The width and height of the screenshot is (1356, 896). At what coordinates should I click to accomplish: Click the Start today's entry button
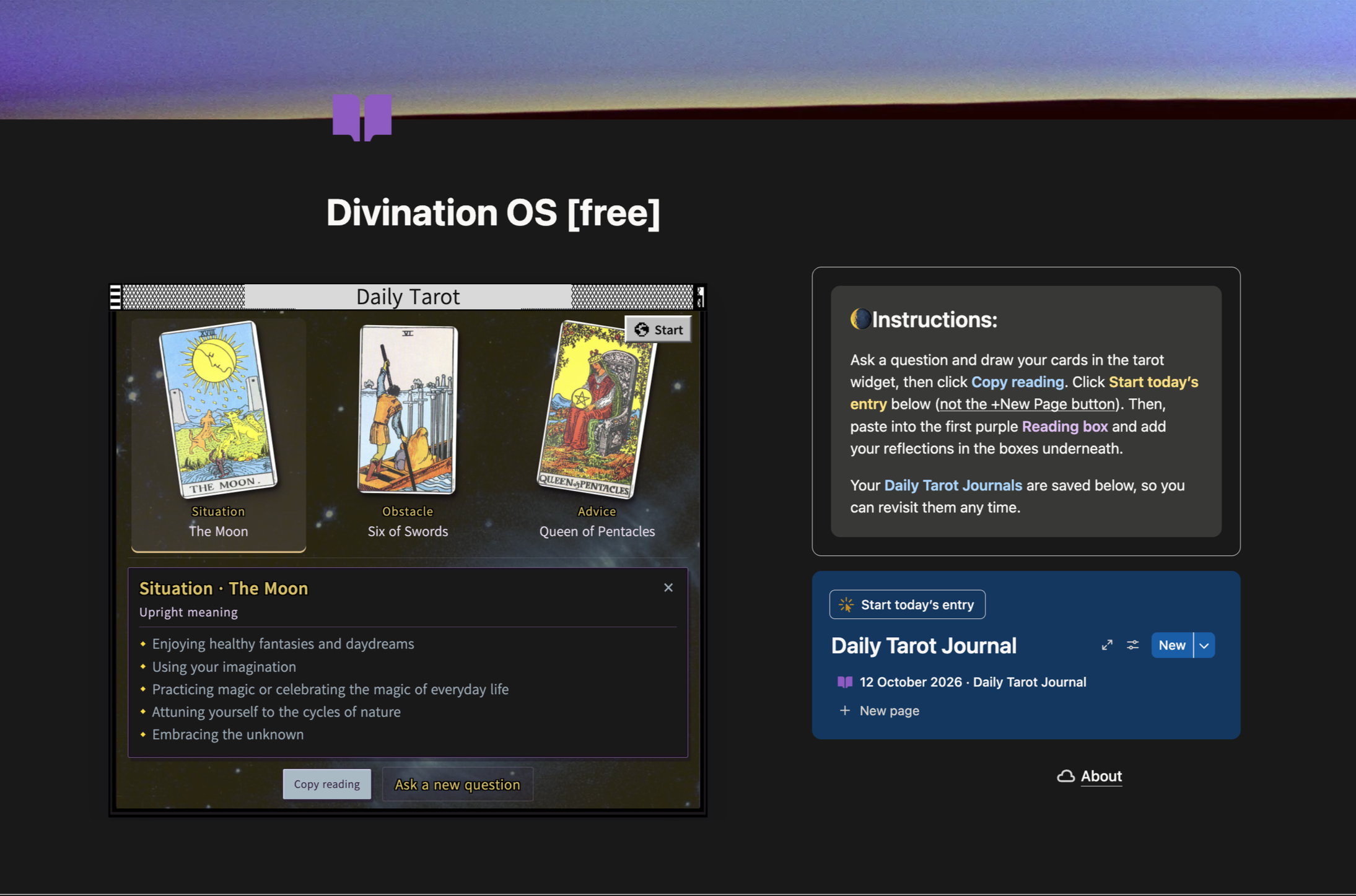click(x=907, y=604)
